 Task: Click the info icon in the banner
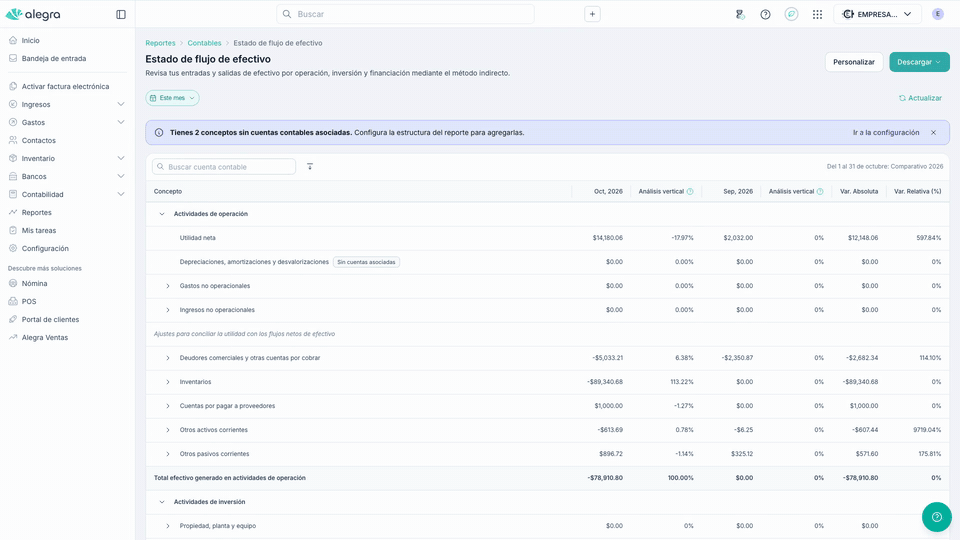coord(159,132)
